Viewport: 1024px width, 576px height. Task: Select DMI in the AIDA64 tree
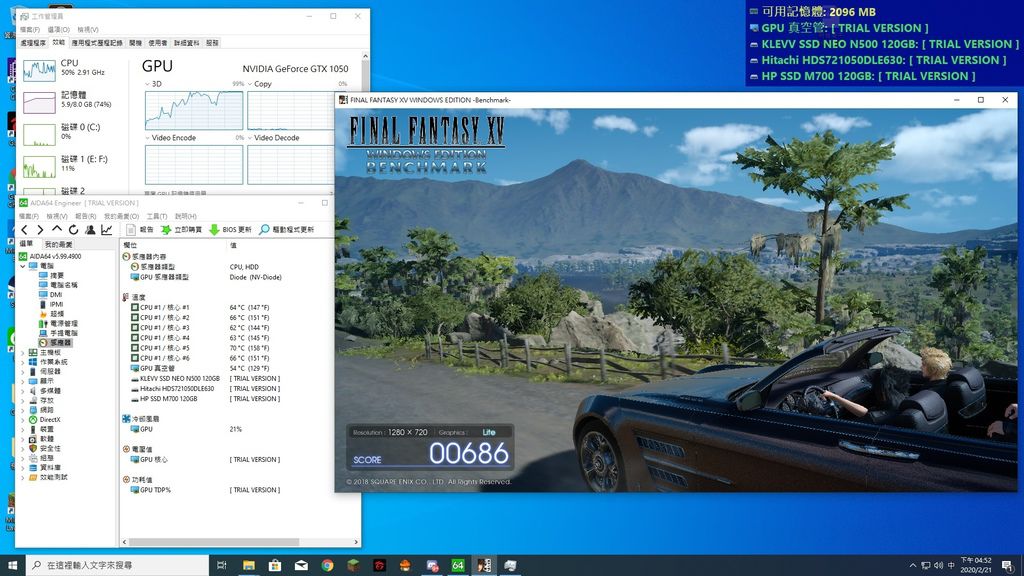pyautogui.click(x=50, y=295)
